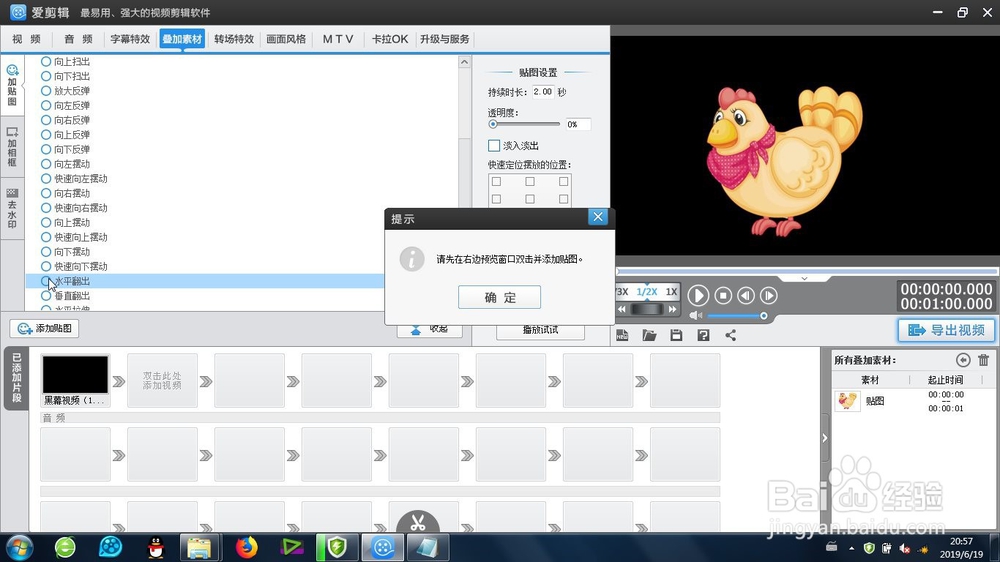Select the 向下扫出 effect
This screenshot has width=1000, height=562.
pyautogui.click(x=65, y=76)
